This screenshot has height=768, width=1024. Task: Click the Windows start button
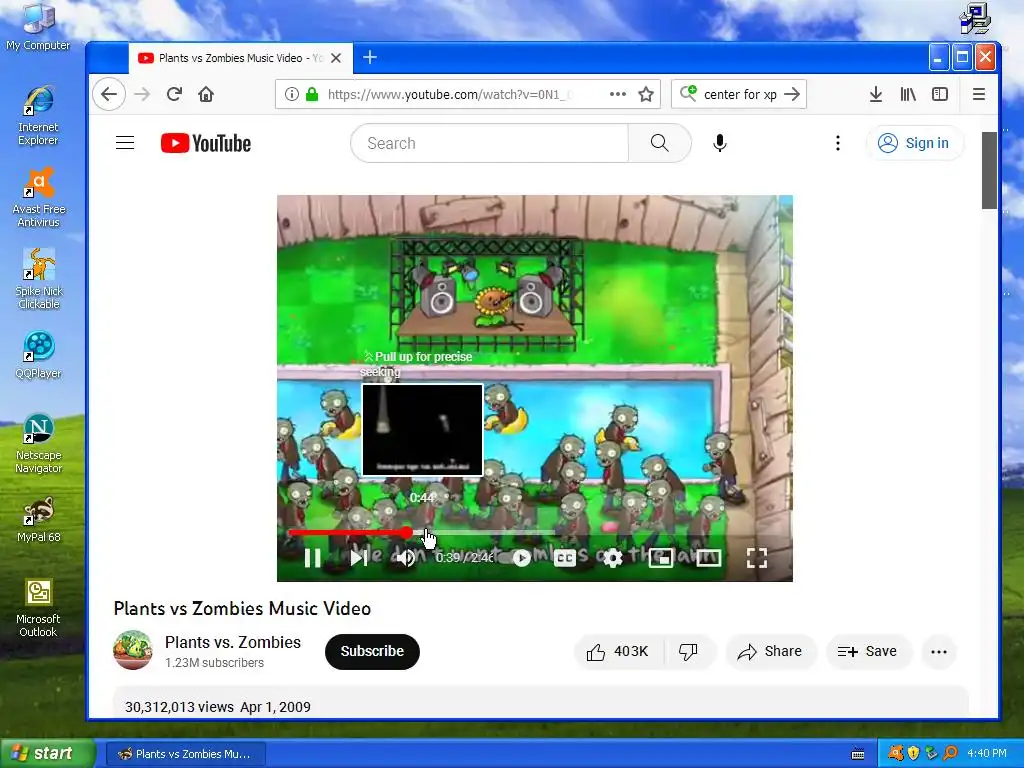coord(48,753)
